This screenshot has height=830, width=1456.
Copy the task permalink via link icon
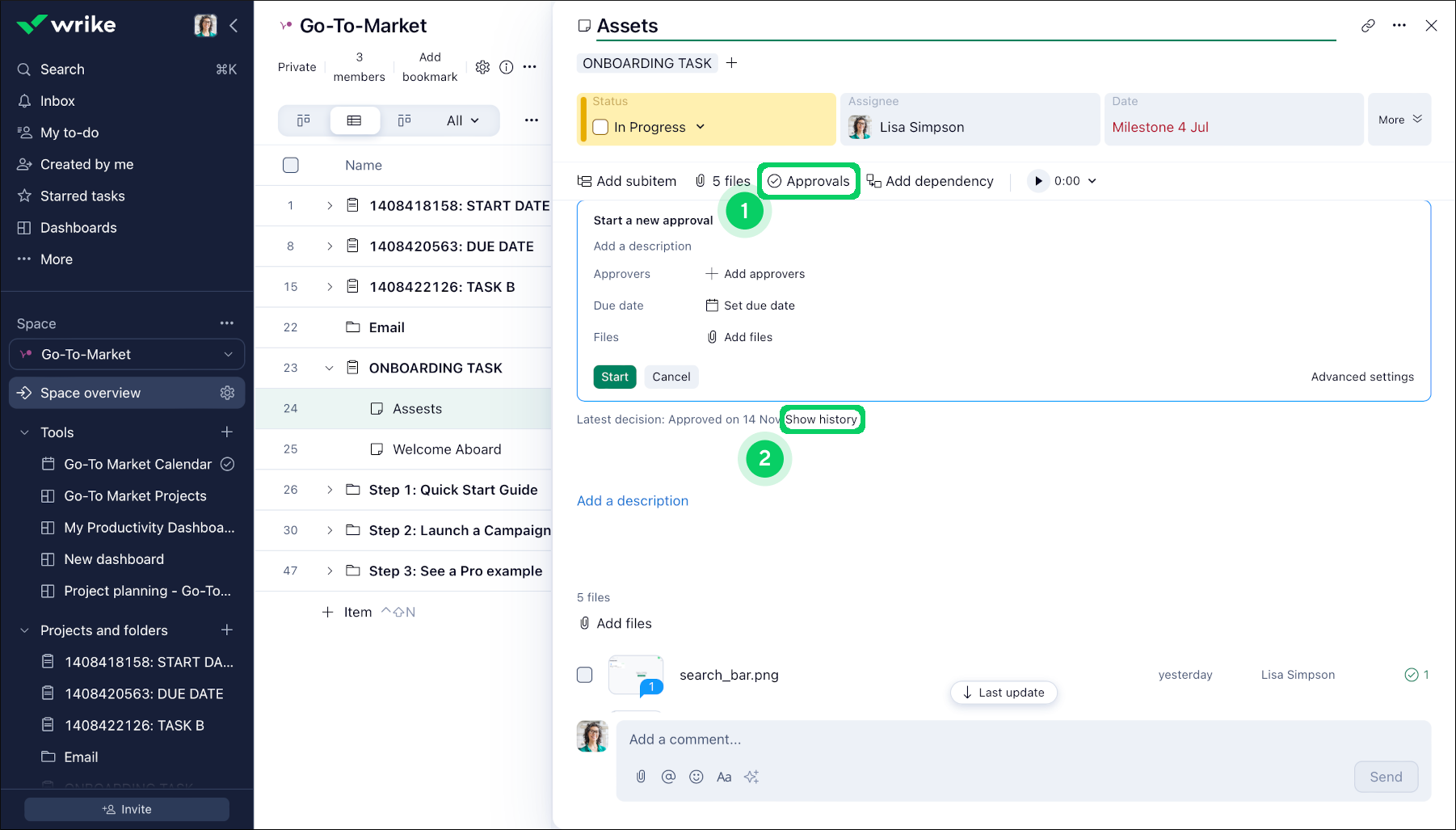1368,26
